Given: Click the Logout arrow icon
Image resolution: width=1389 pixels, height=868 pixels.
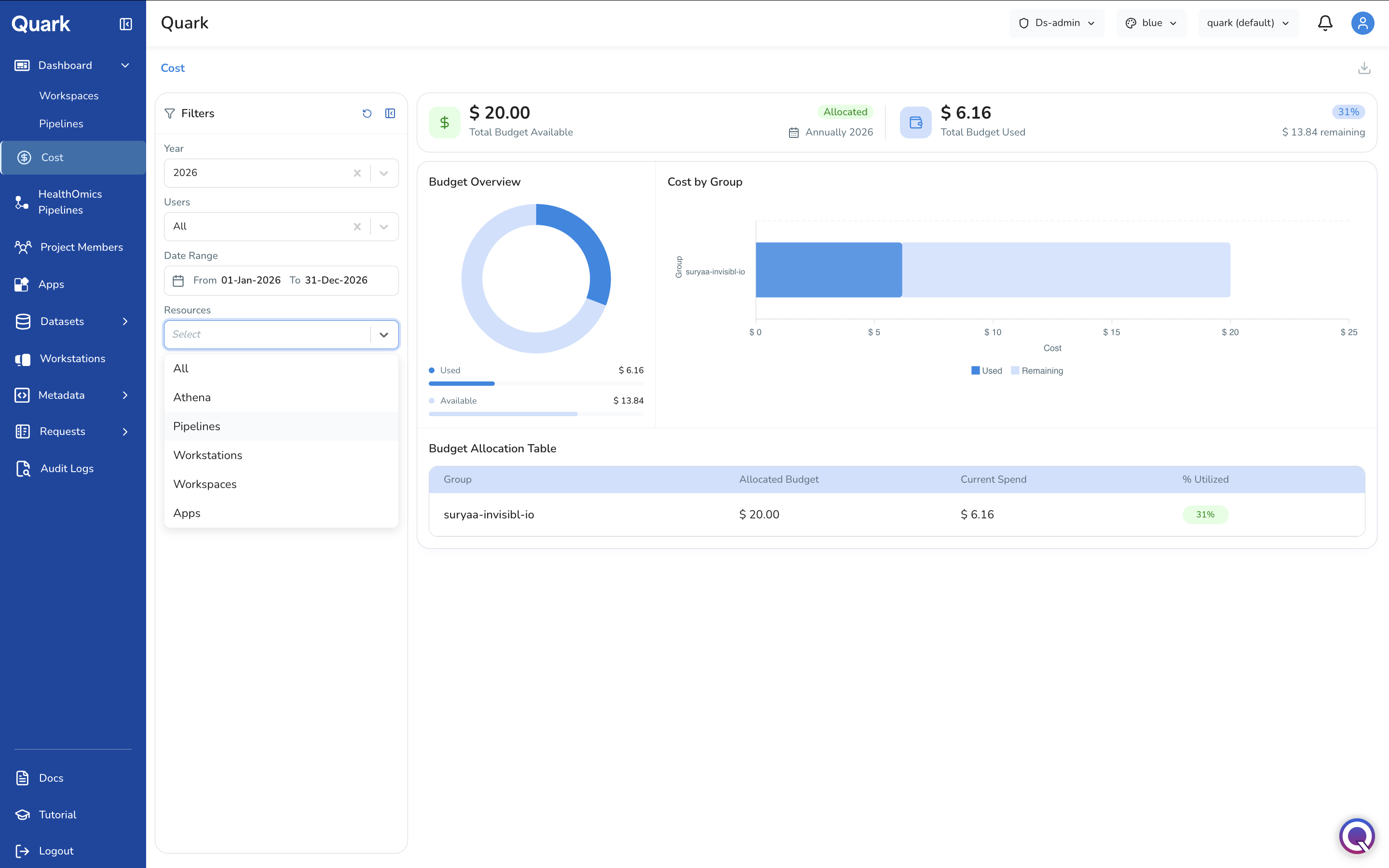Looking at the screenshot, I should coord(22,851).
